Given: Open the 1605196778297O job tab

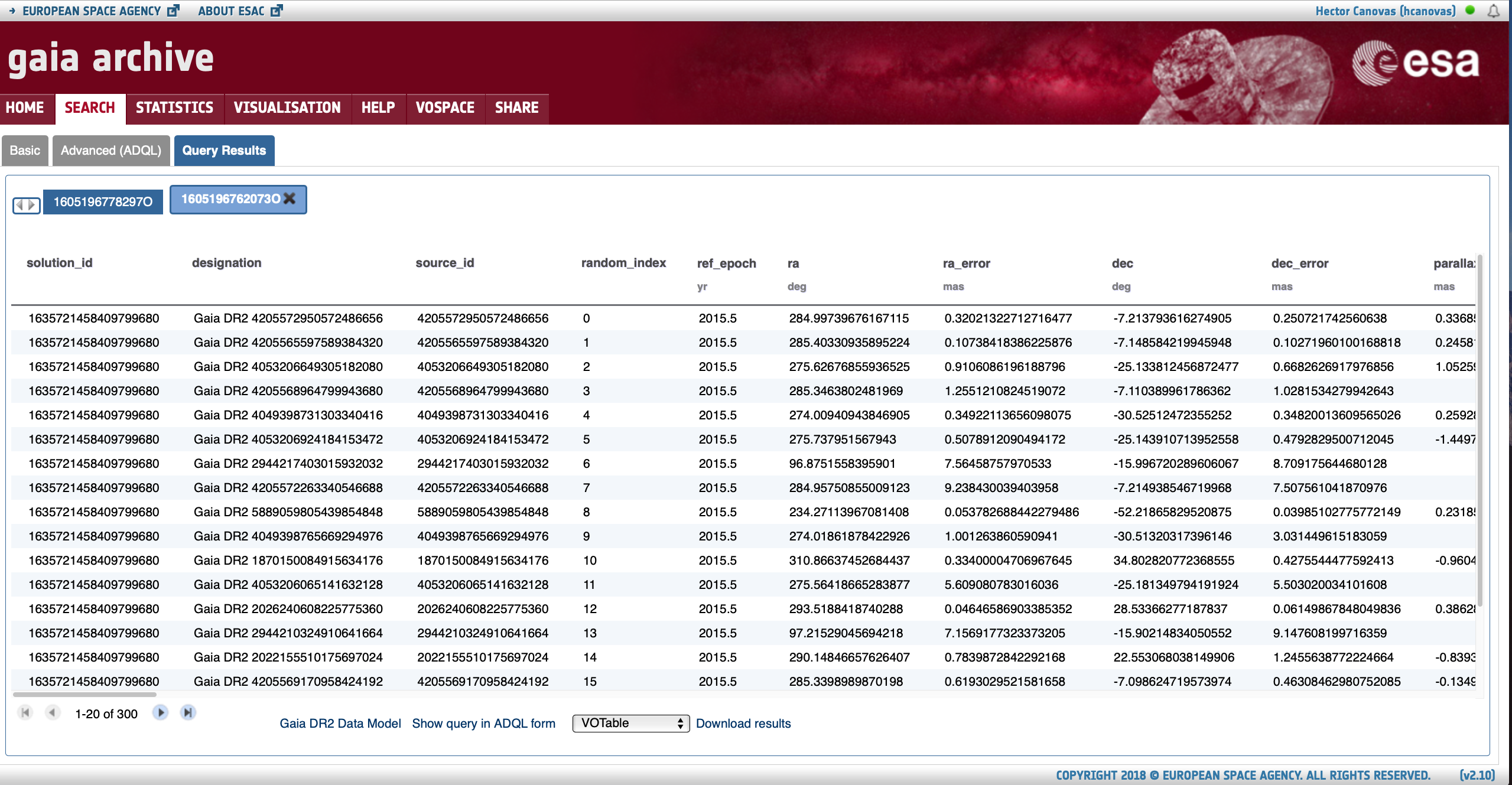Looking at the screenshot, I should [103, 202].
